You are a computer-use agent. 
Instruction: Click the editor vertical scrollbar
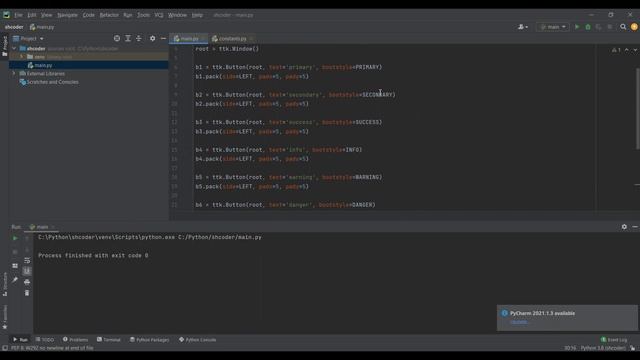(x=638, y=108)
